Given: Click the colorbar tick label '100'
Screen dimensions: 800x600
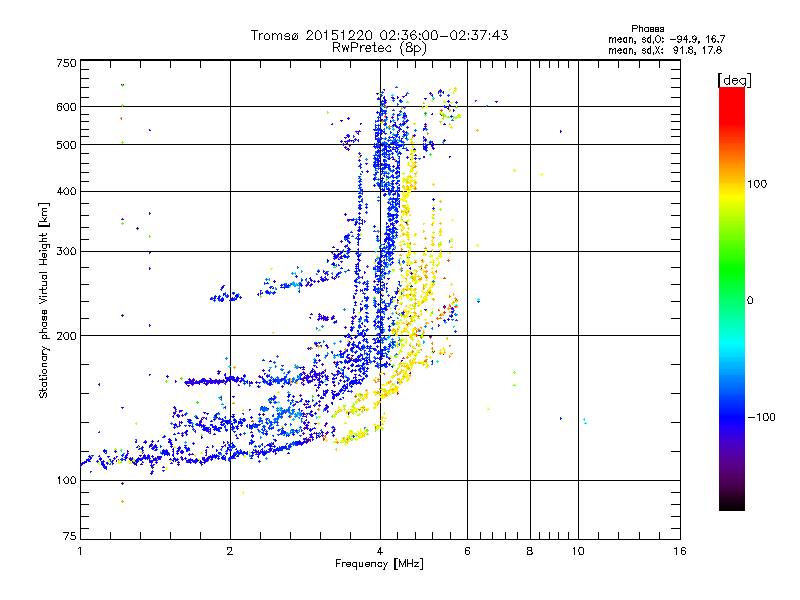Looking at the screenshot, I should [757, 184].
